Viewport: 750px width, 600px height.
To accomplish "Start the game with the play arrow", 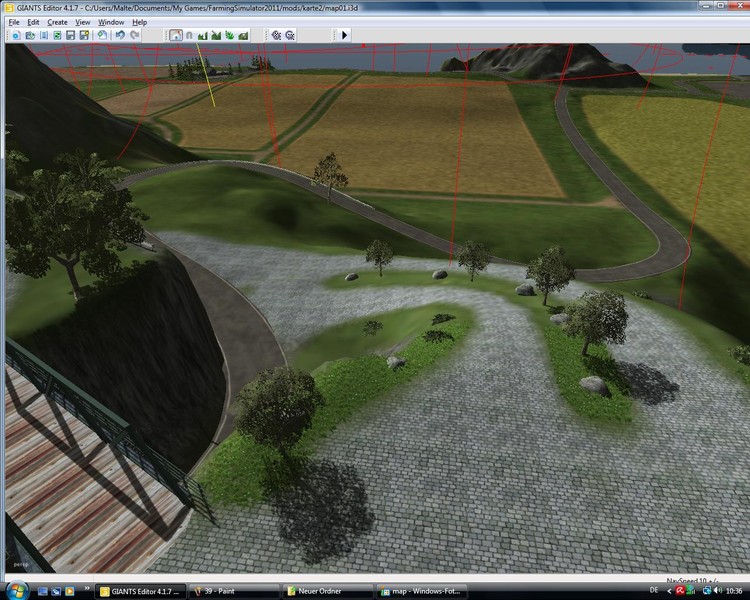I will click(344, 35).
